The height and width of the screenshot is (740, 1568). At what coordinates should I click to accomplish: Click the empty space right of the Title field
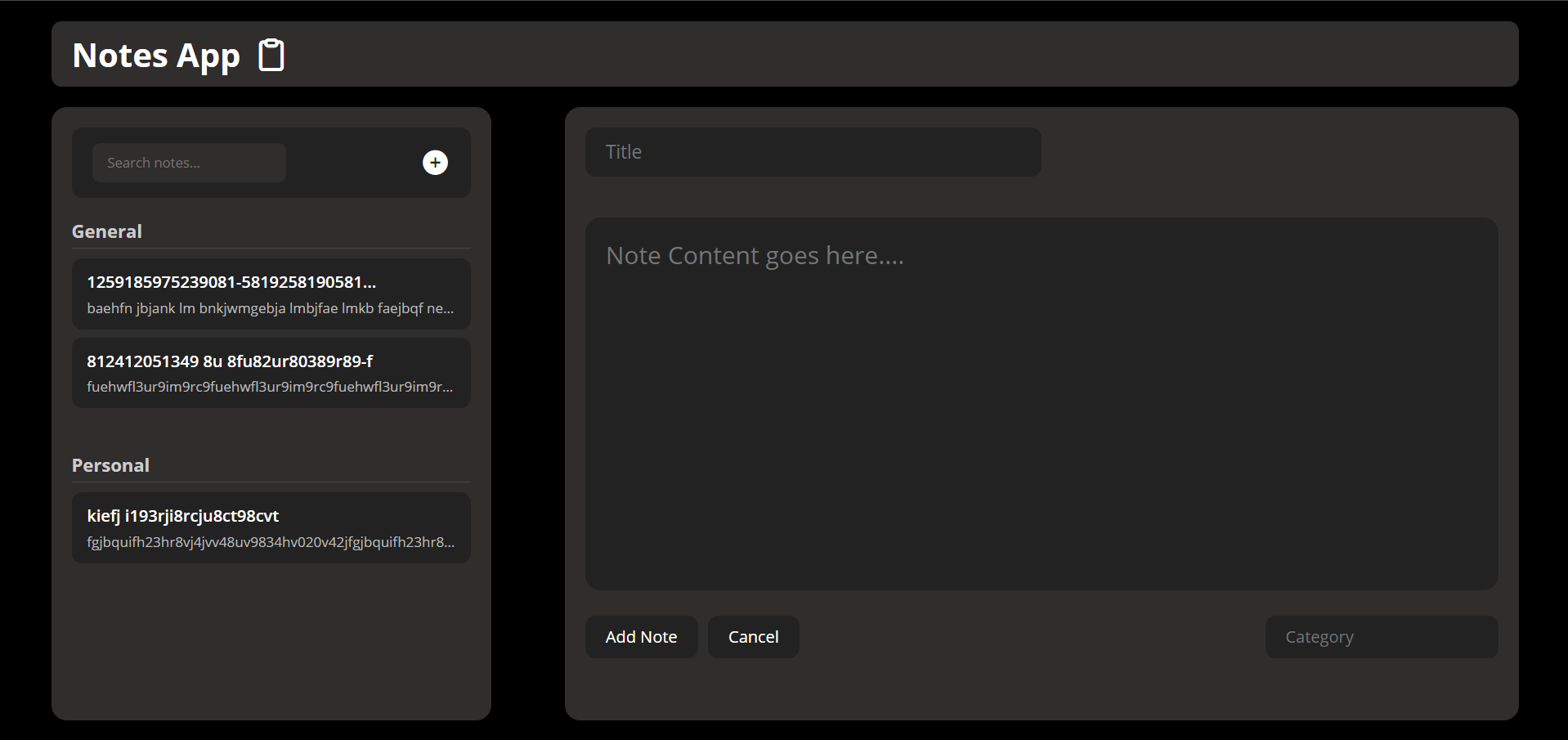point(1267,152)
